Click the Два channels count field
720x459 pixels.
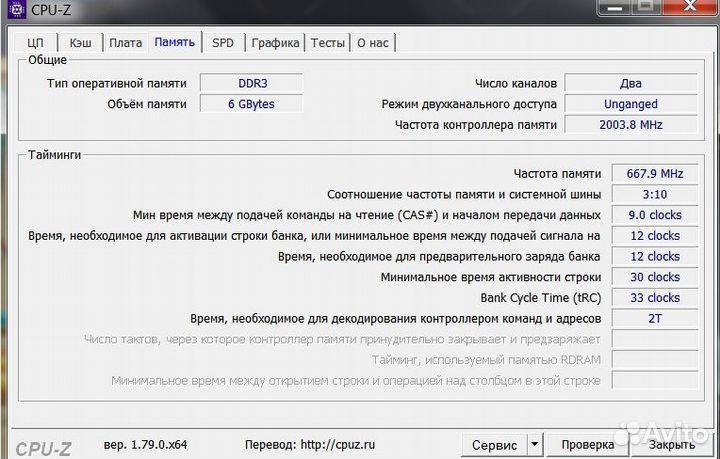[631, 84]
